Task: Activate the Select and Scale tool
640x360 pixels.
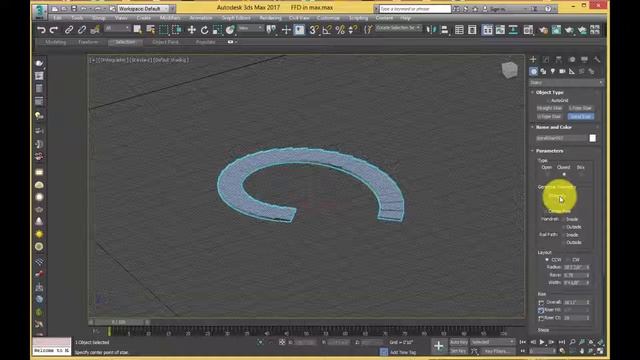Action: [x=218, y=30]
